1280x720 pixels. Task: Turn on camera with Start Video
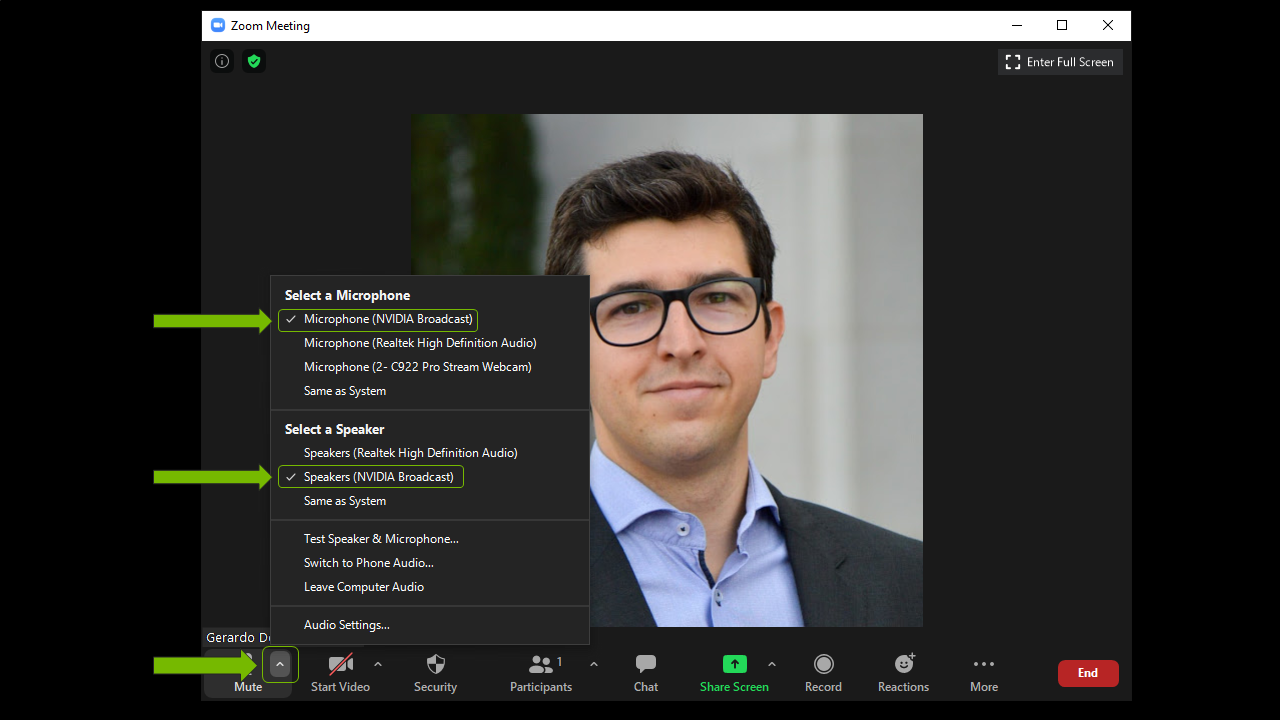[x=340, y=673]
